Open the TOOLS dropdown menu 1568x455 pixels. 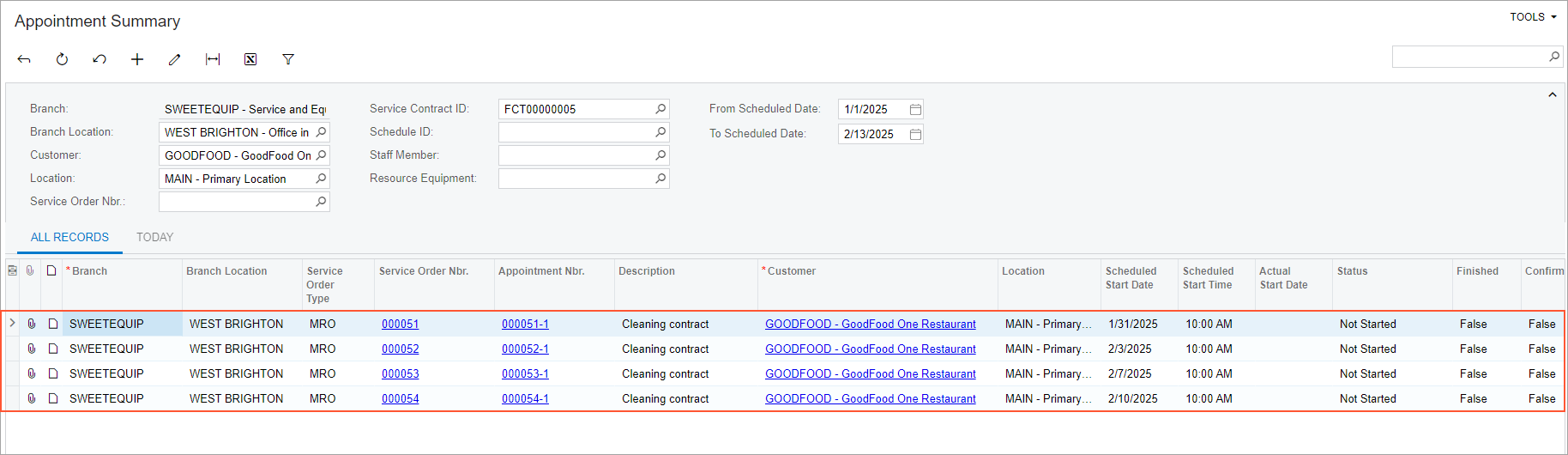point(1533,16)
